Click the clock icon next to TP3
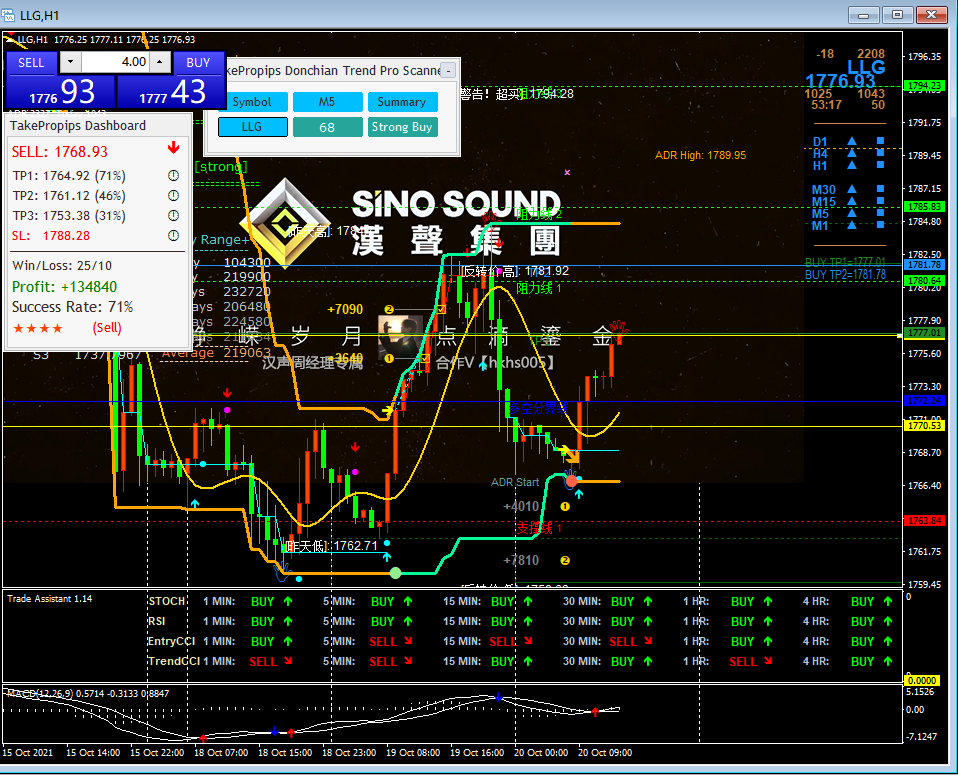This screenshot has height=775, width=958. [174, 216]
